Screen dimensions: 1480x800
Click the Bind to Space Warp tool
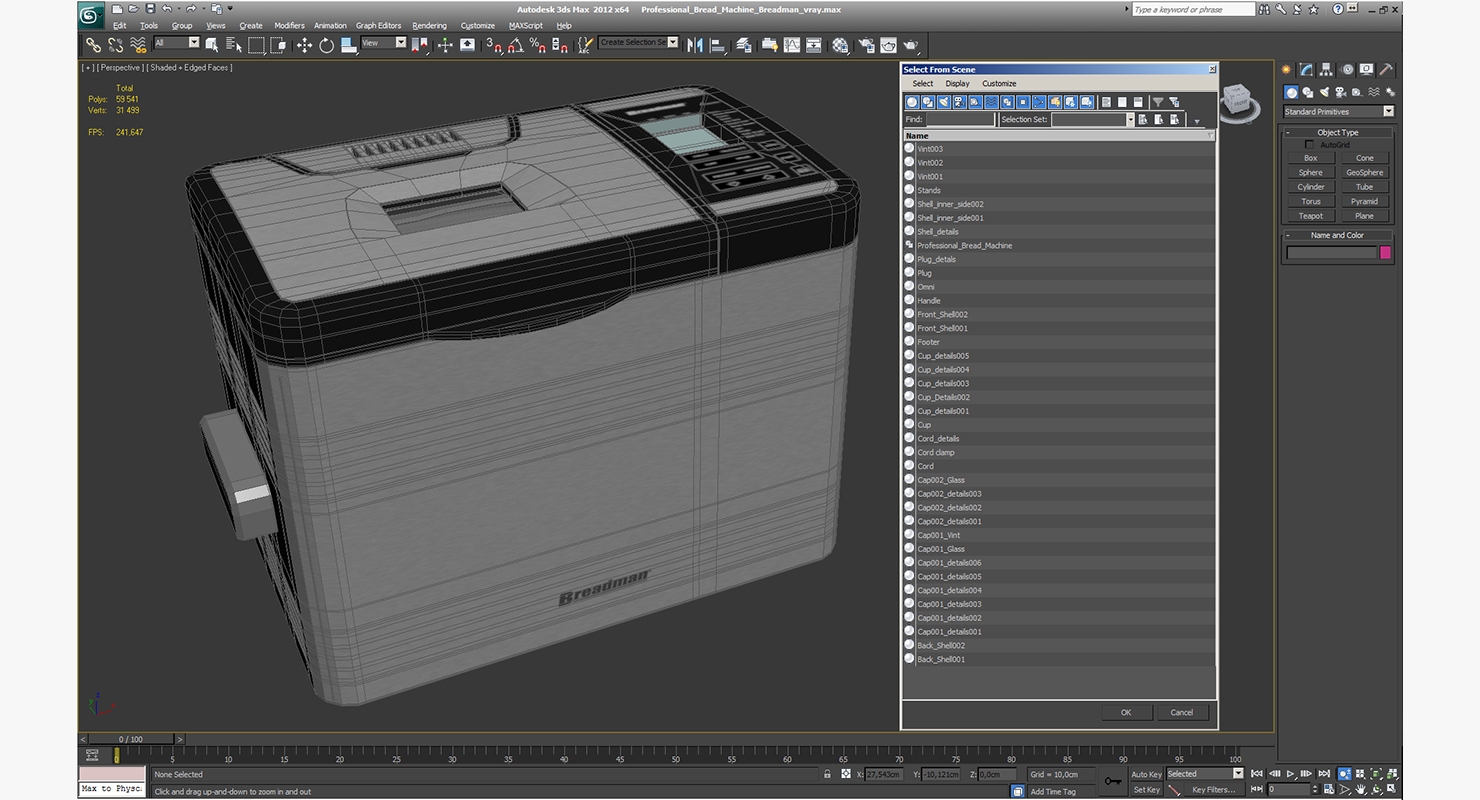tap(138, 45)
